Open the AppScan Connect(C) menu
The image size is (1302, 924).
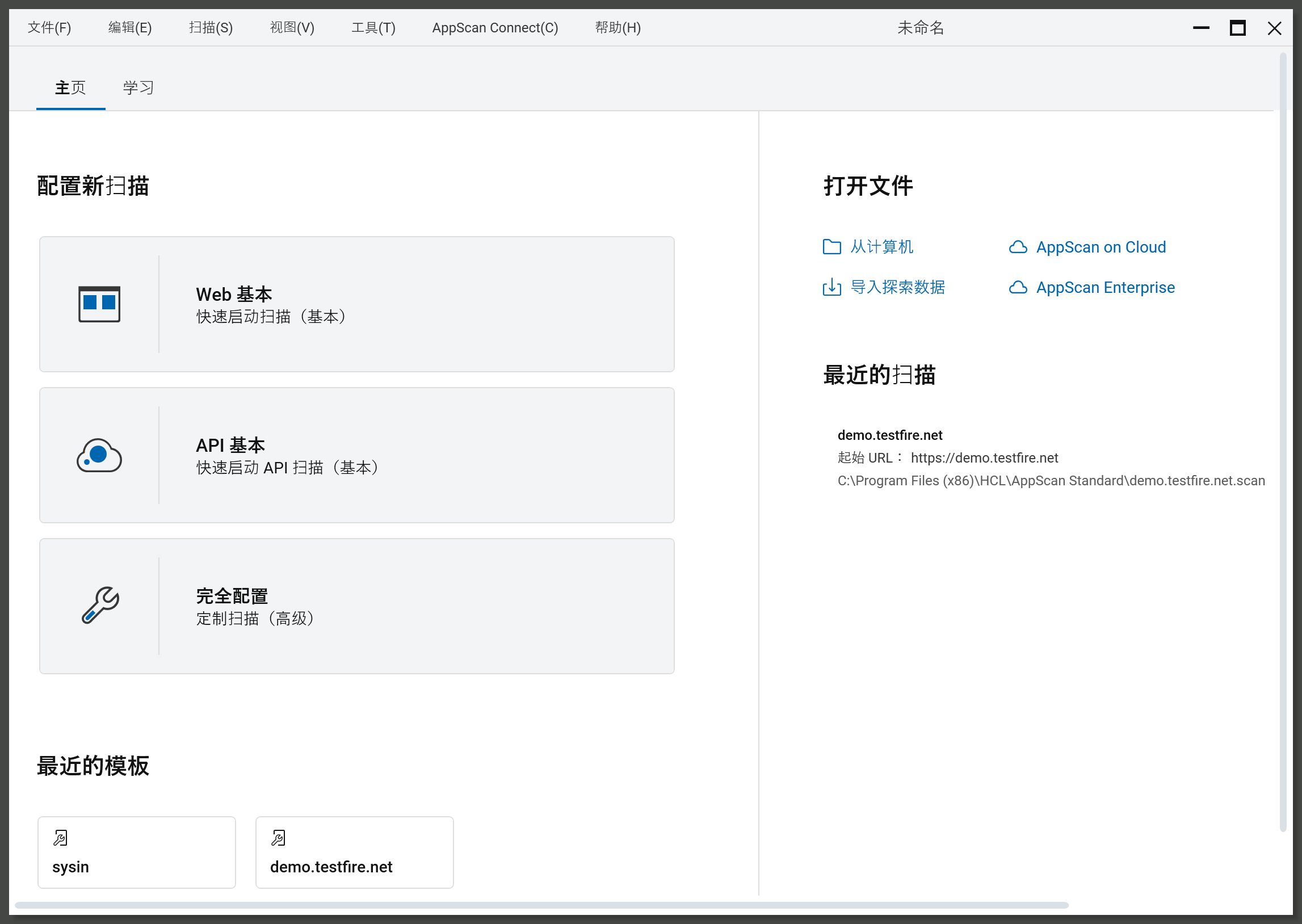pyautogui.click(x=495, y=27)
